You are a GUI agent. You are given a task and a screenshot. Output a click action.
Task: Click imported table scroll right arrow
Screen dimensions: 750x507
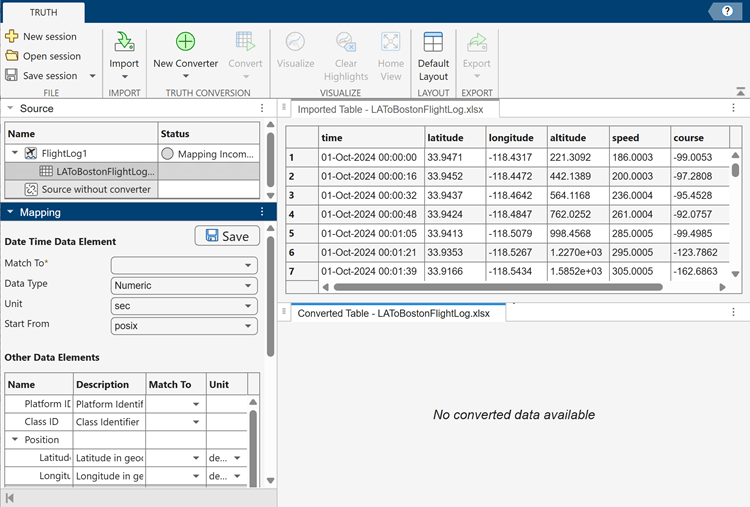723,287
